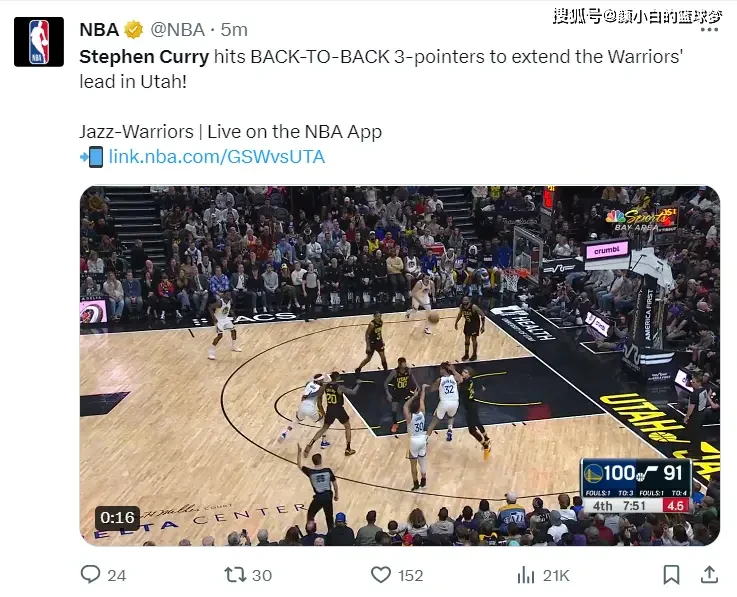
Task: Open the link.nba.com/GSWvsUTA link
Action: tap(217, 157)
